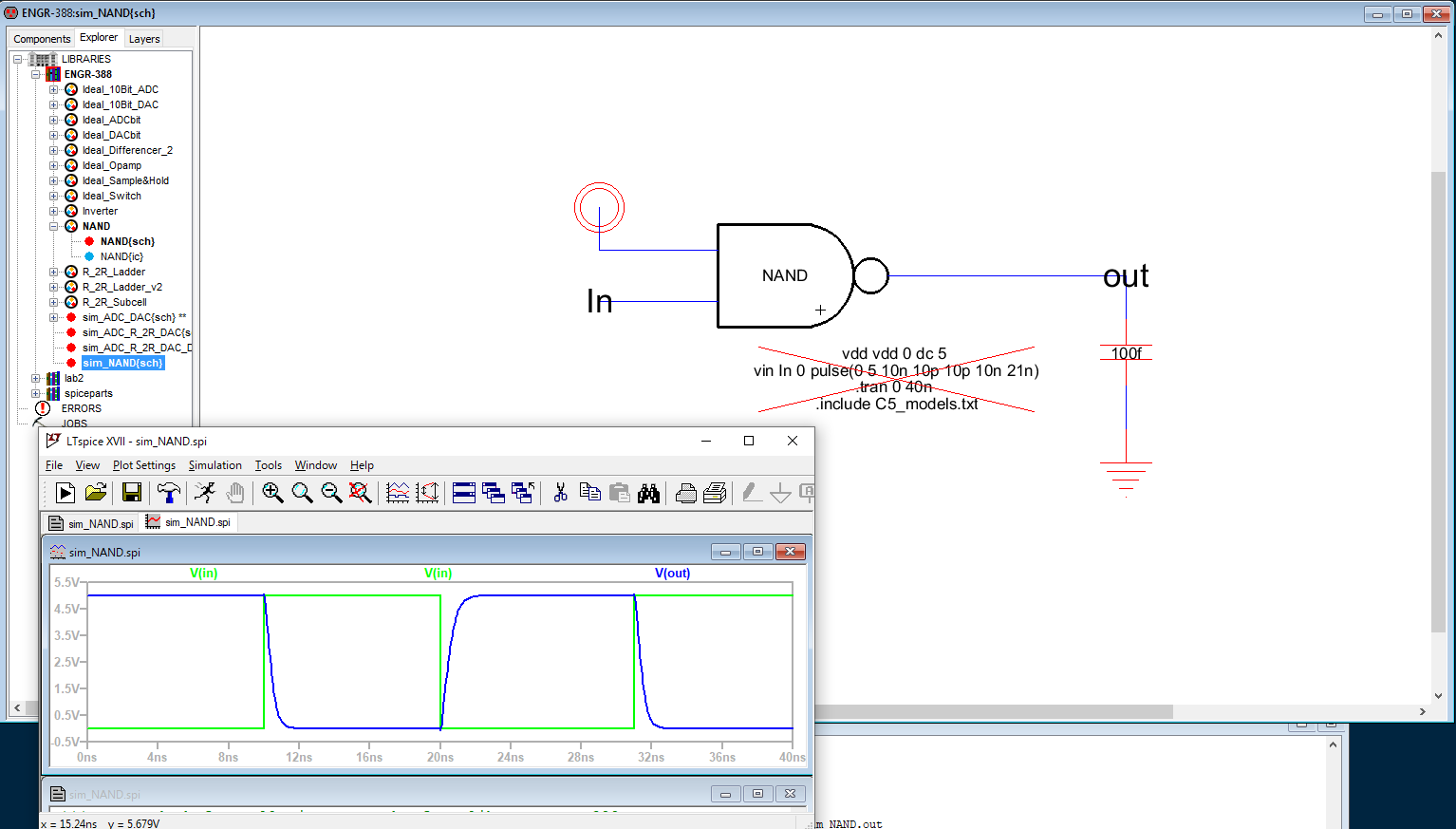Open the File menu in LTspice
1456x829 pixels.
pyautogui.click(x=54, y=465)
